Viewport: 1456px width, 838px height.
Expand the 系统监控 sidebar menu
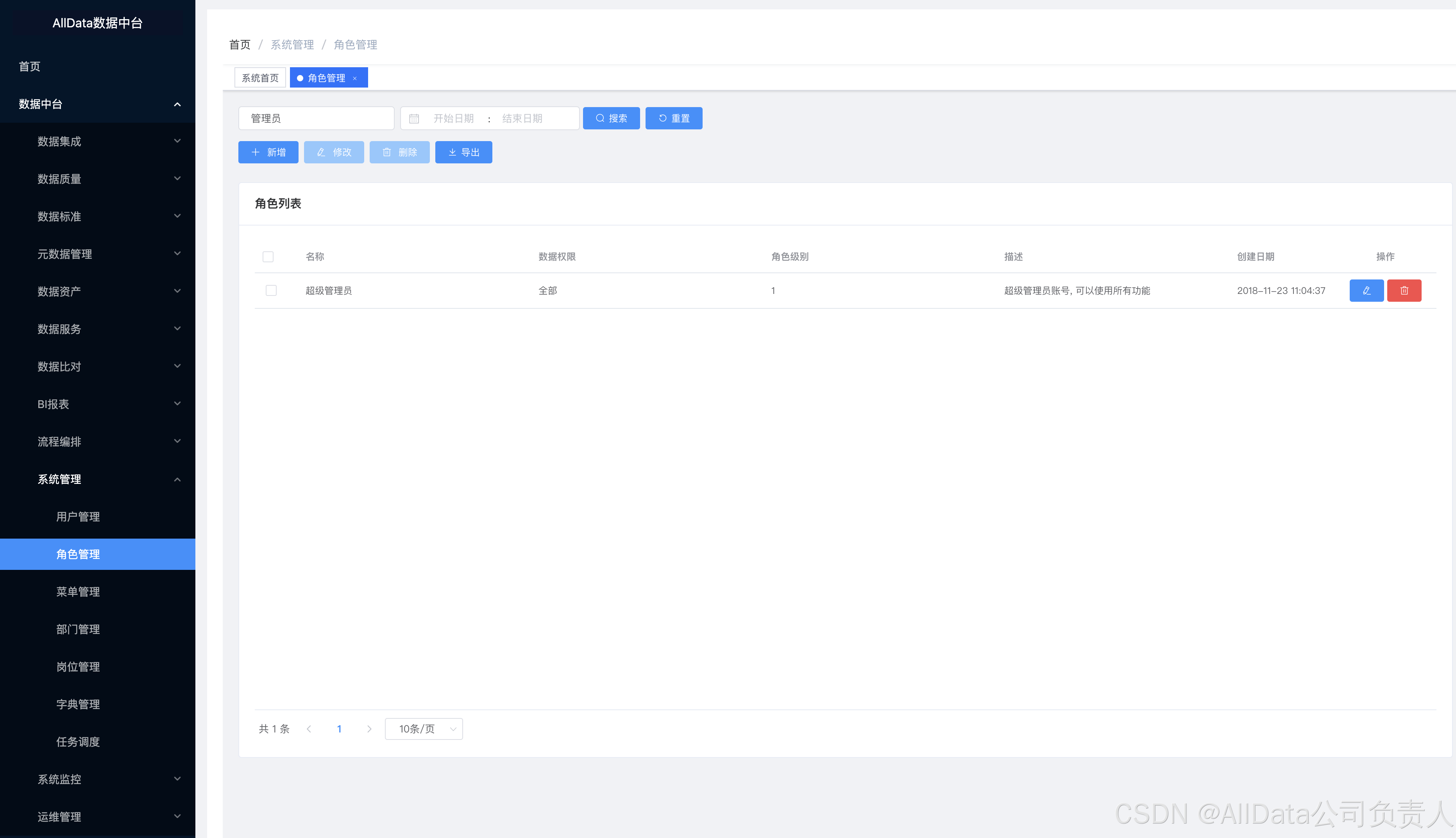coord(98,779)
